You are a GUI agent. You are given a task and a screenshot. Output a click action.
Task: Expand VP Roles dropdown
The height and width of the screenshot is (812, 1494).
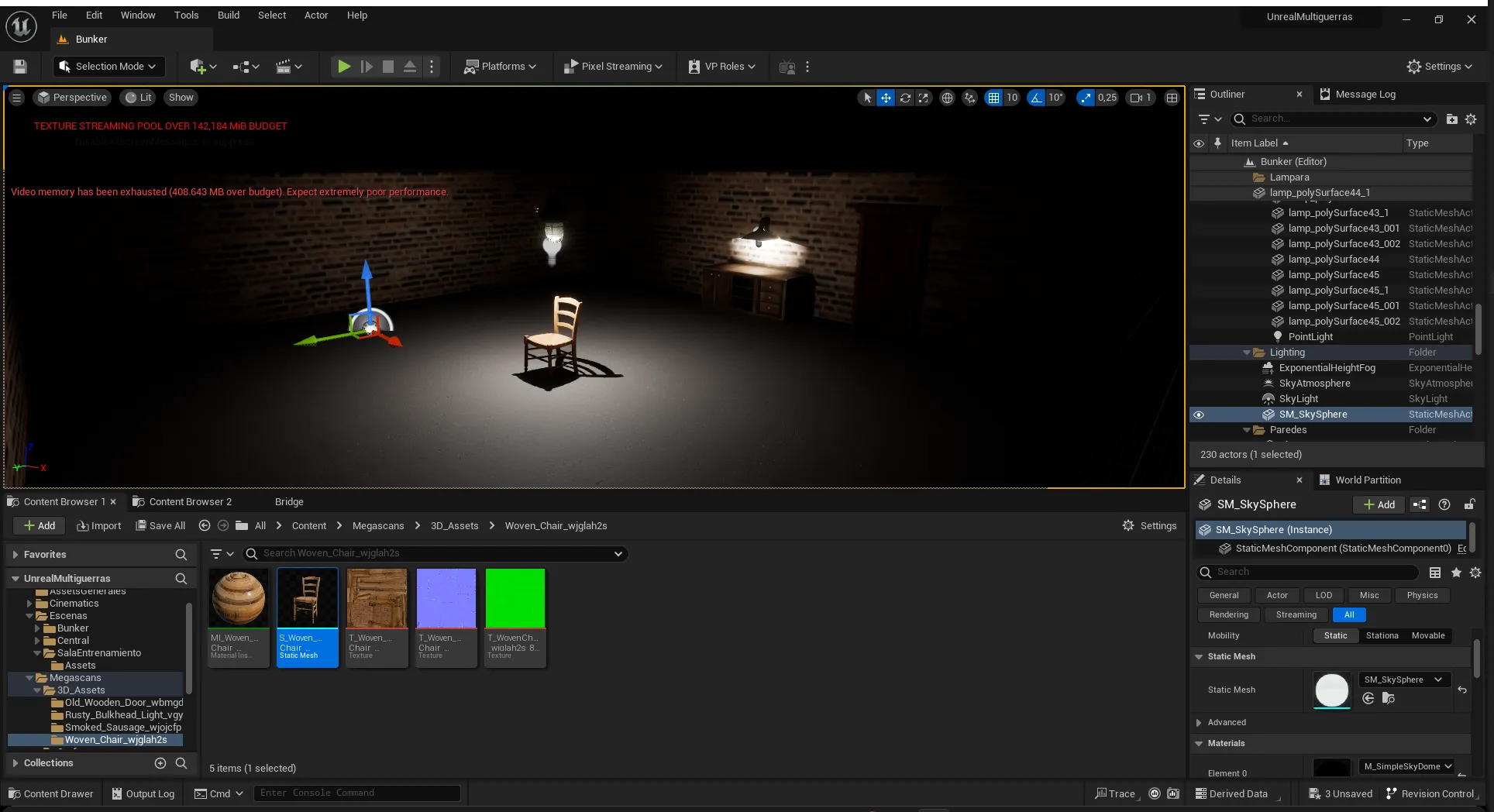721,67
